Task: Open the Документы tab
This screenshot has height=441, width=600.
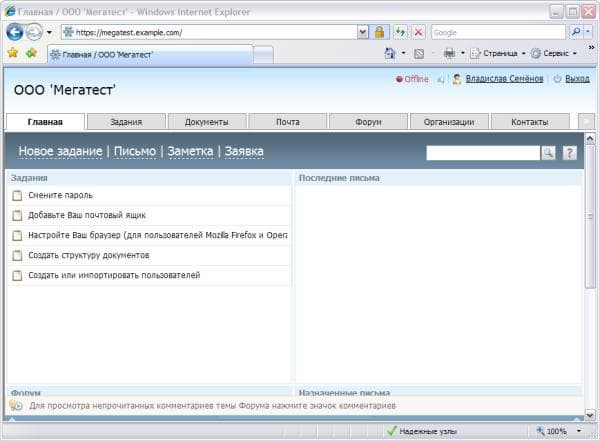Action: (207, 122)
